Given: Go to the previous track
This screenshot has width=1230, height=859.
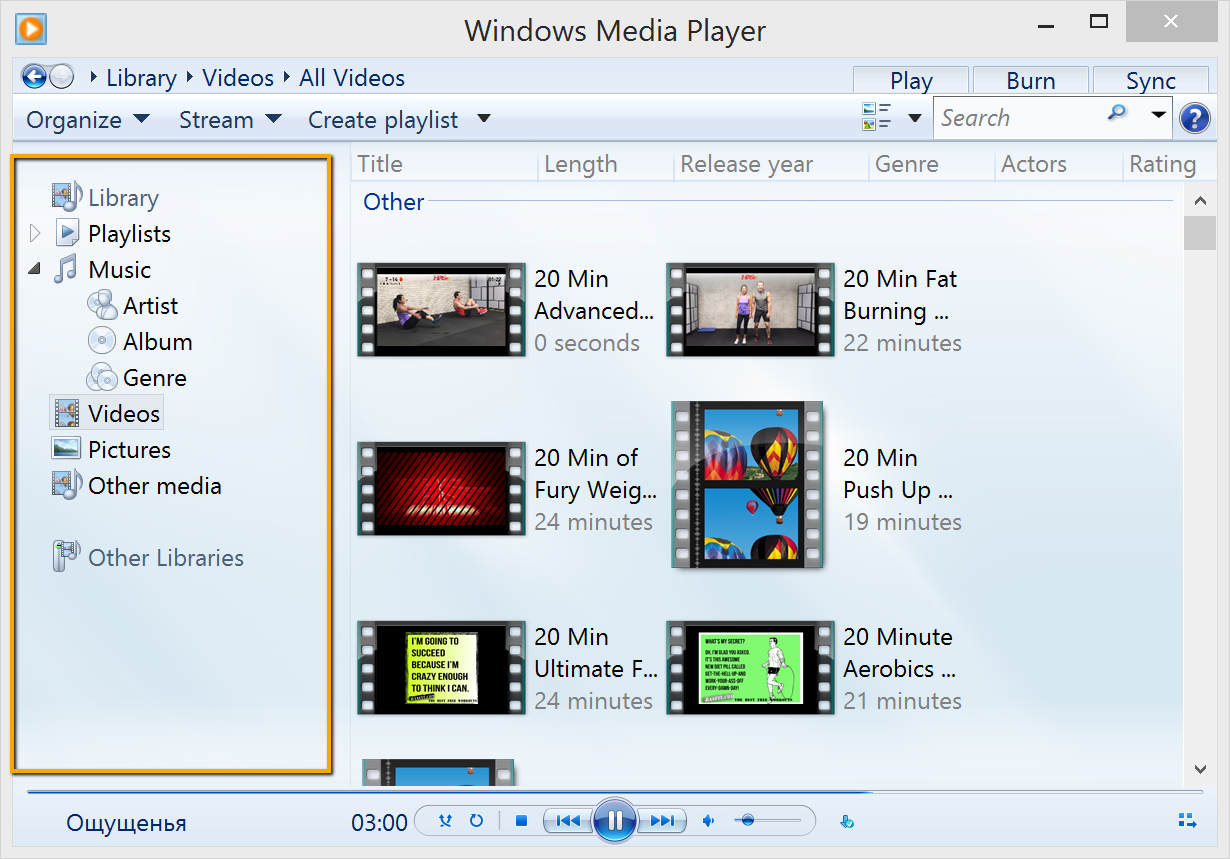Looking at the screenshot, I should (x=567, y=821).
